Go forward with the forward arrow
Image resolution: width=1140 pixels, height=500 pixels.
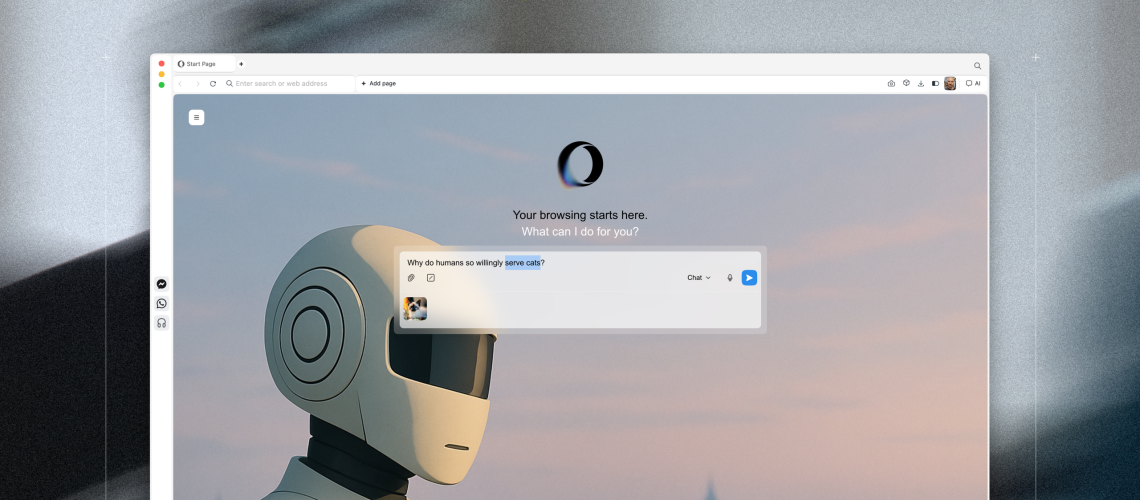pos(197,84)
